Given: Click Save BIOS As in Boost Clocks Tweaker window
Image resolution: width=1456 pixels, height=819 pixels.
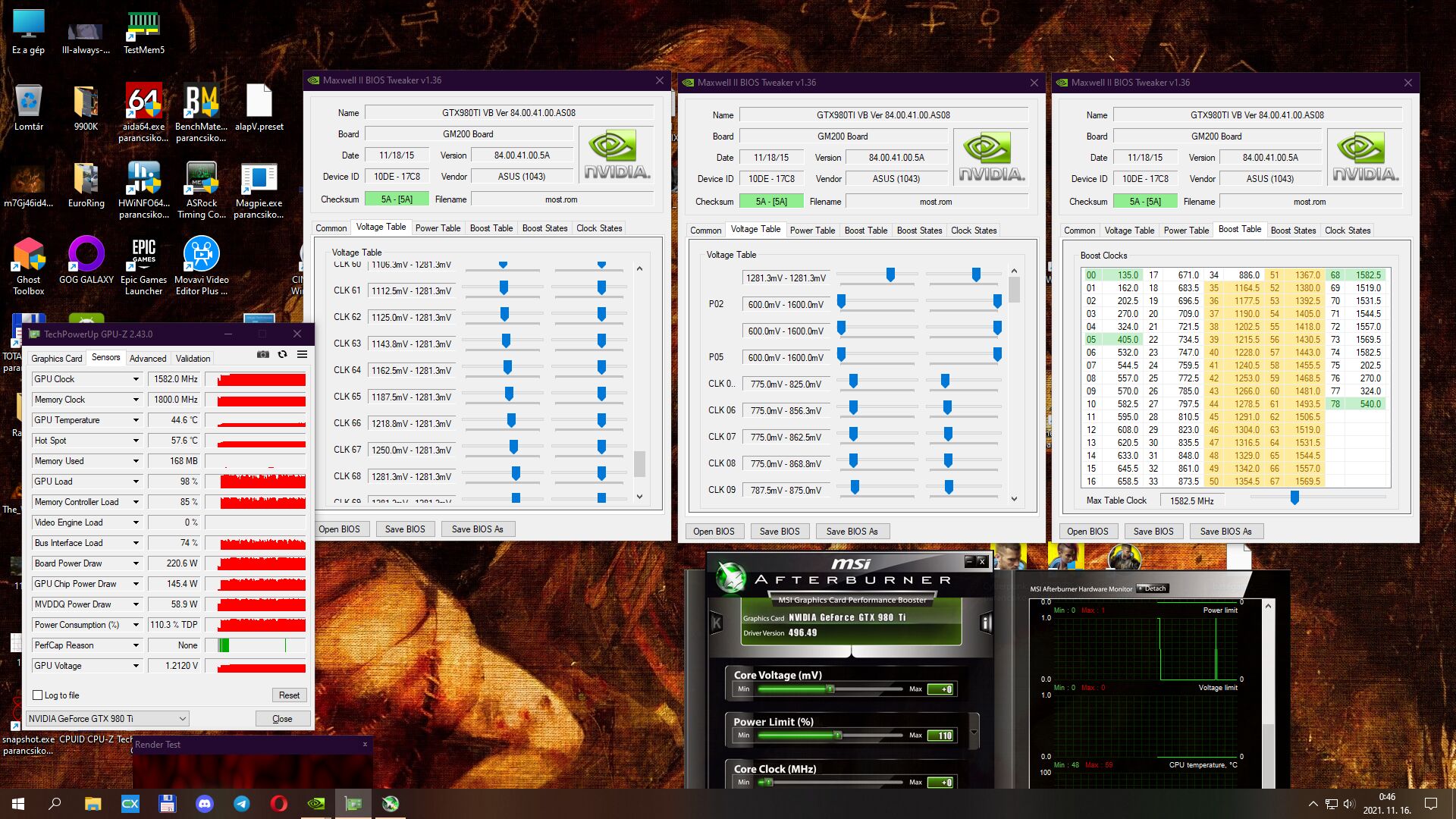Looking at the screenshot, I should (x=1225, y=532).
